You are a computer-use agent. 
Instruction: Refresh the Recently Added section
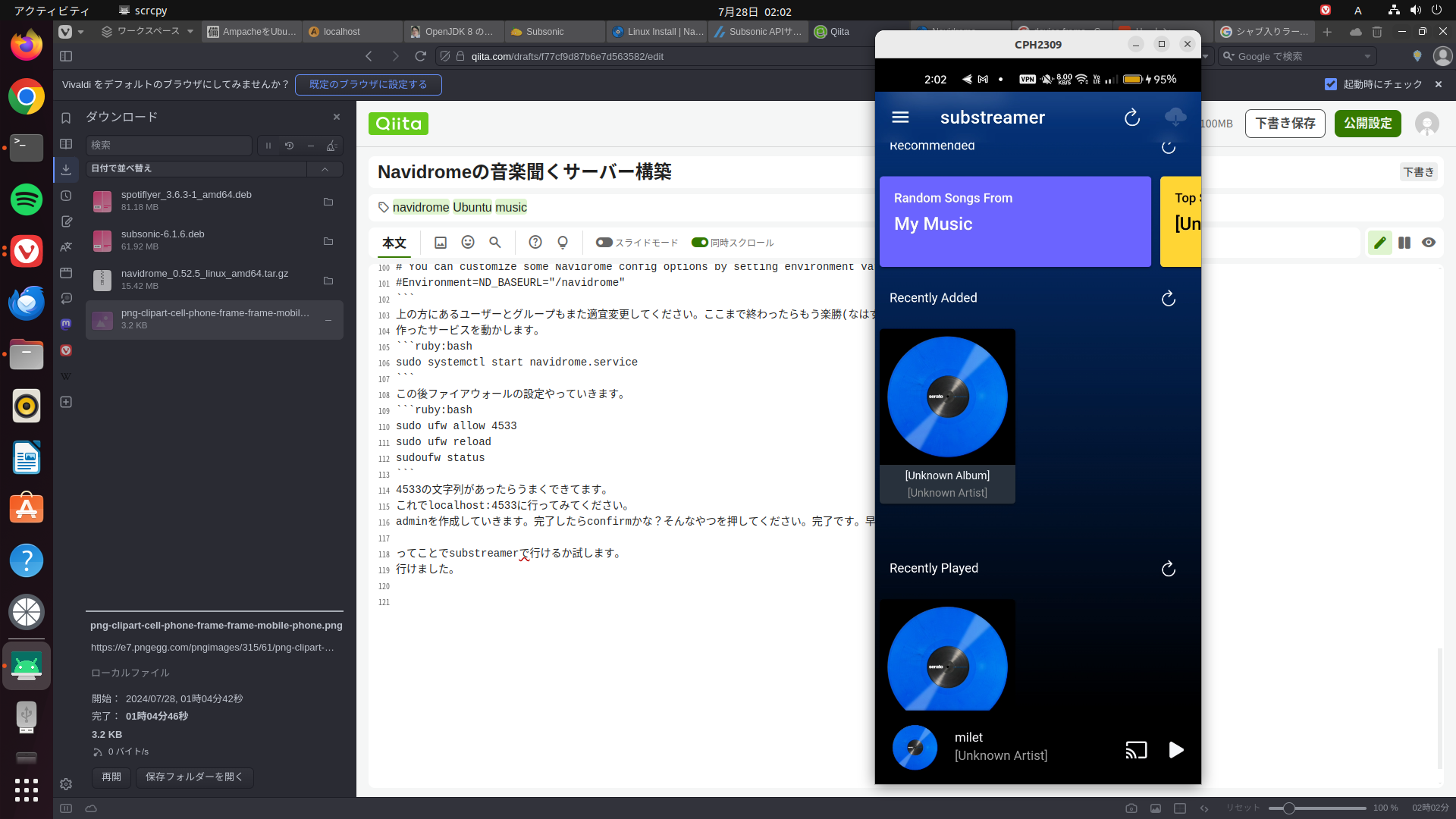[1168, 299]
